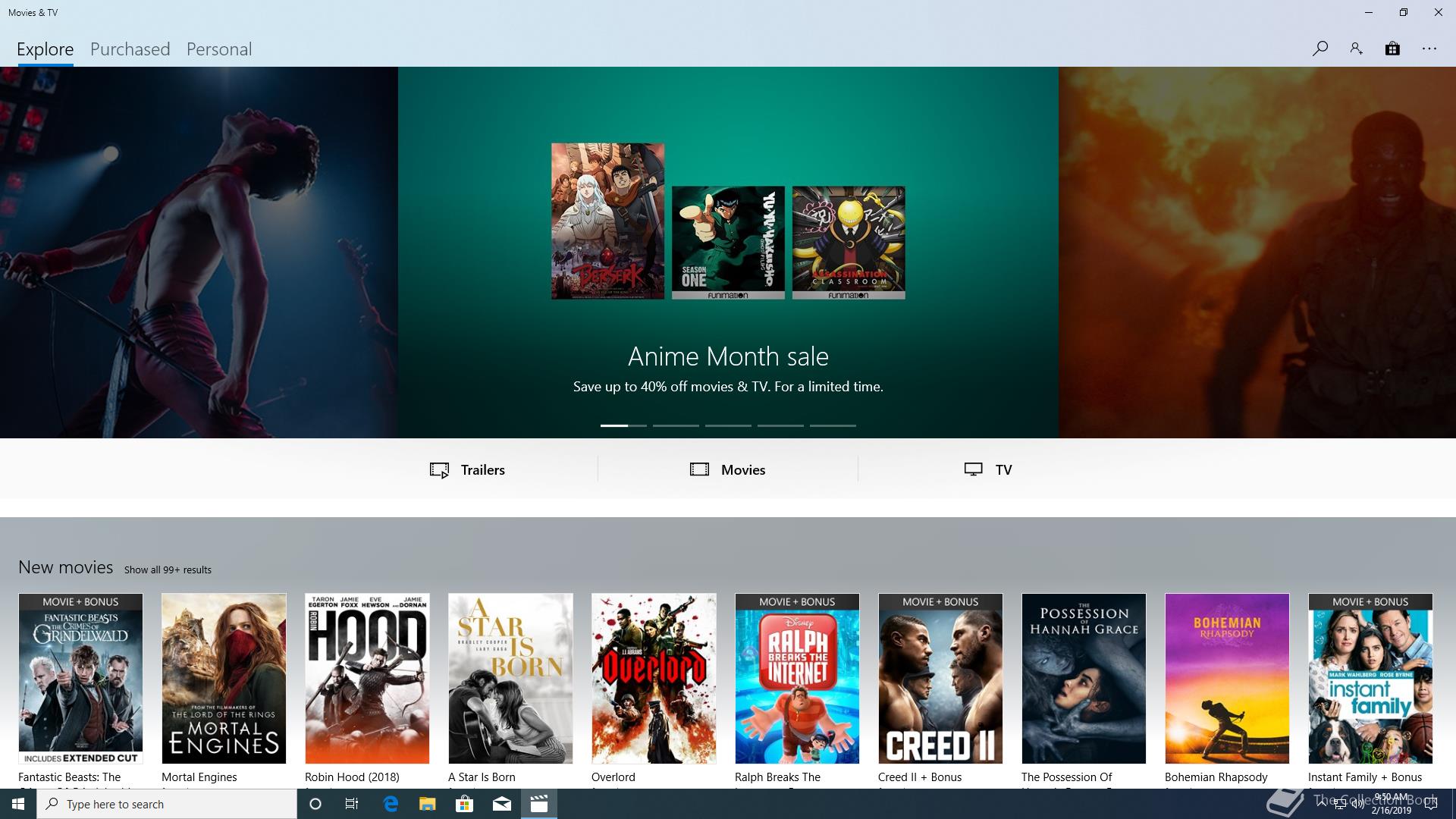This screenshot has width=1456, height=819.
Task: Open the Yu Yu Hakusho Season One cover
Action: [x=728, y=243]
